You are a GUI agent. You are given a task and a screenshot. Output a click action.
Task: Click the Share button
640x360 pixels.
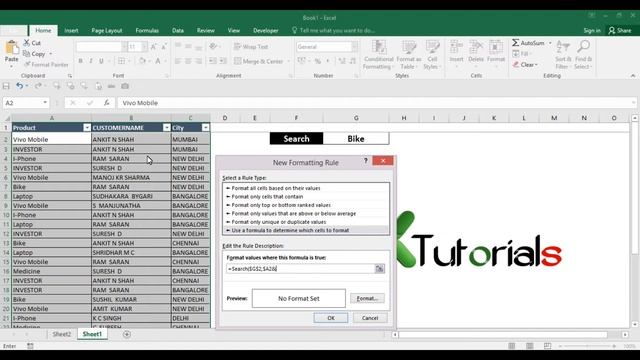620,30
